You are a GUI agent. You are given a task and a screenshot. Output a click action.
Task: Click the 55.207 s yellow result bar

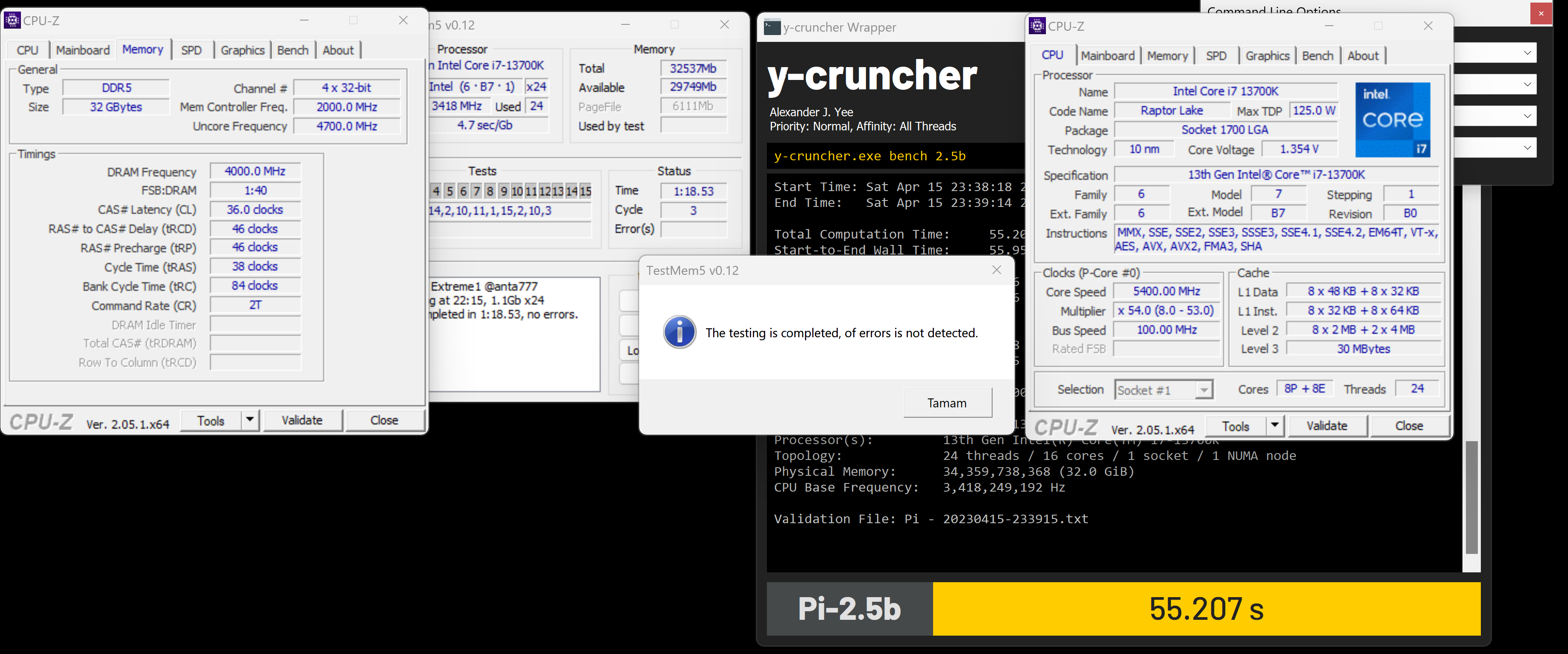(1207, 608)
